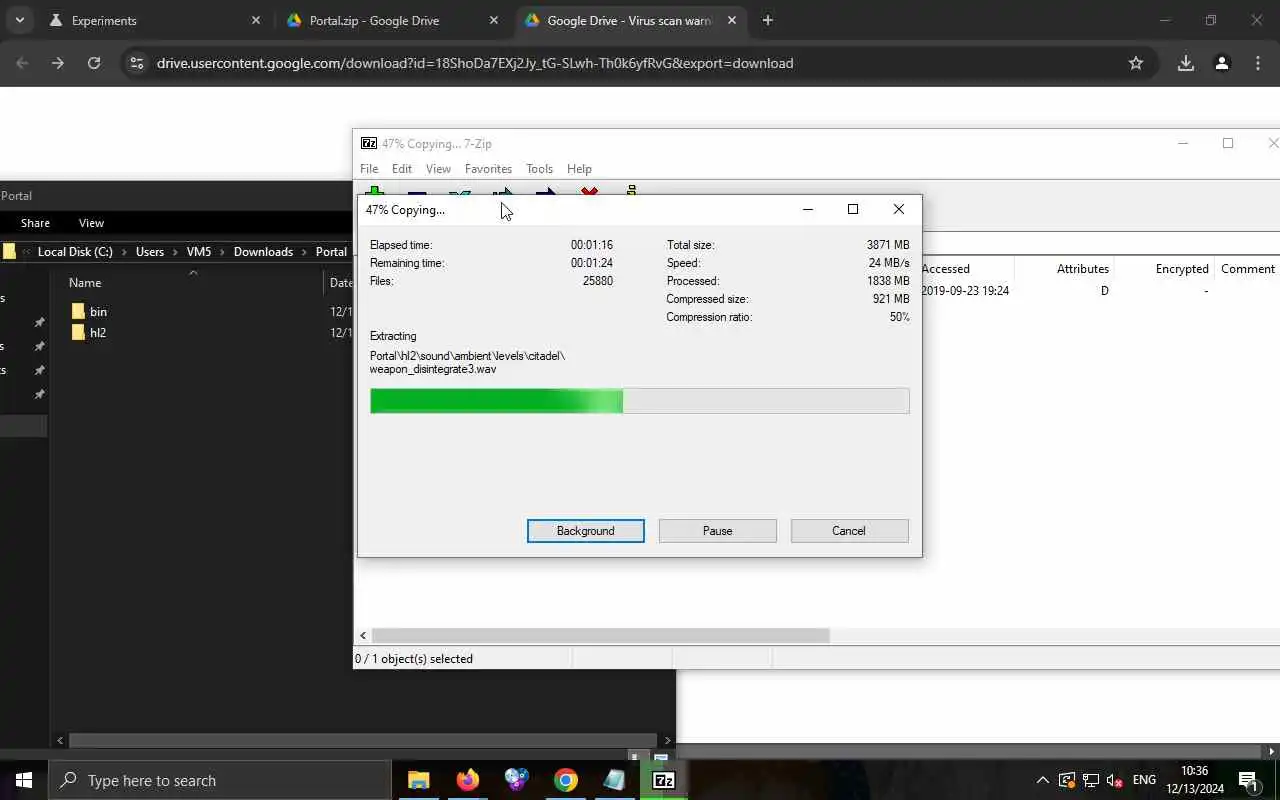Screen dimensions: 1280x800
Task: Launch Firefox from taskbar
Action: point(468,780)
